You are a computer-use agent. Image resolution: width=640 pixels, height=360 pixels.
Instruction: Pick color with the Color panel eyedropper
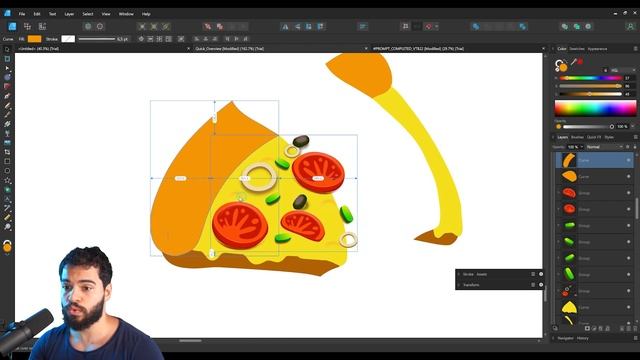pos(573,62)
